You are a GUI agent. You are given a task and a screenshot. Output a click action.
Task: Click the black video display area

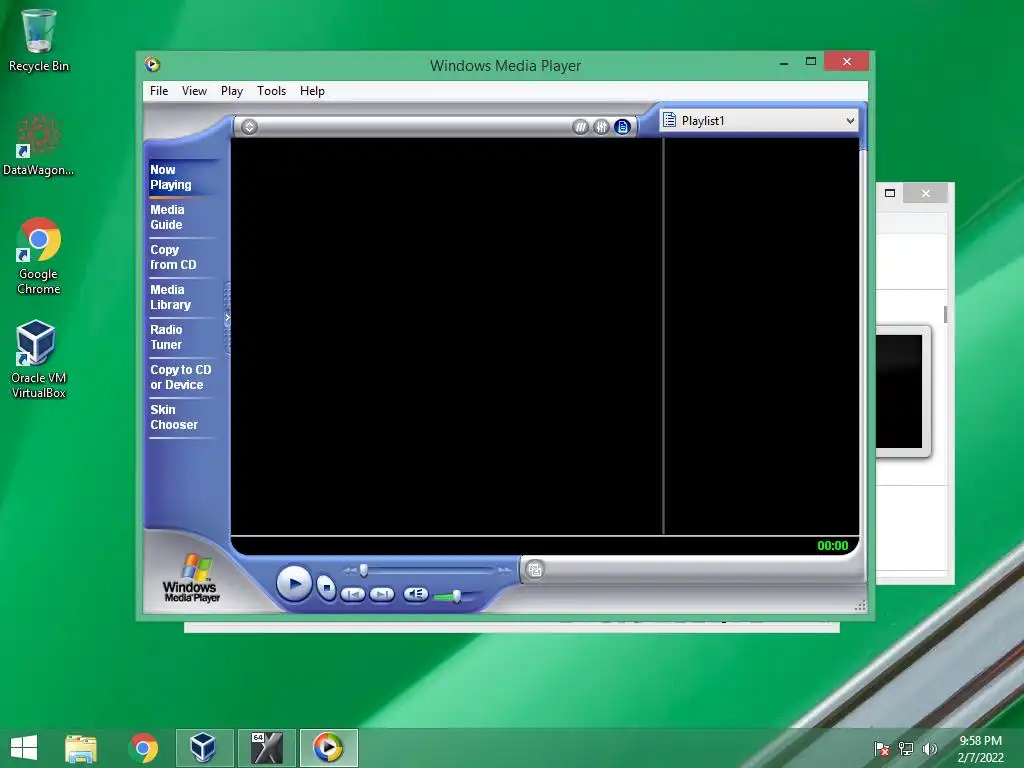pyautogui.click(x=447, y=336)
